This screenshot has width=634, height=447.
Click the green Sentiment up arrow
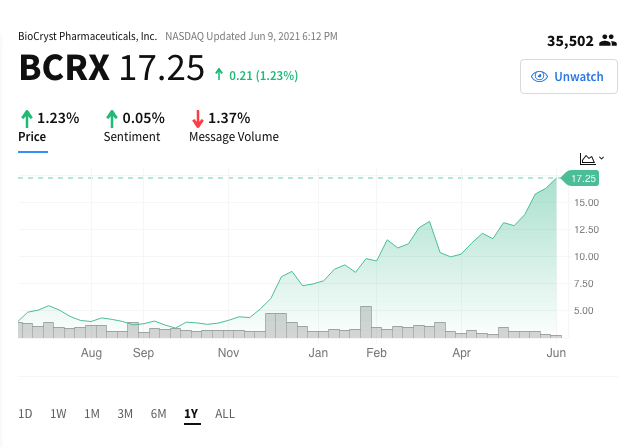[x=112, y=118]
